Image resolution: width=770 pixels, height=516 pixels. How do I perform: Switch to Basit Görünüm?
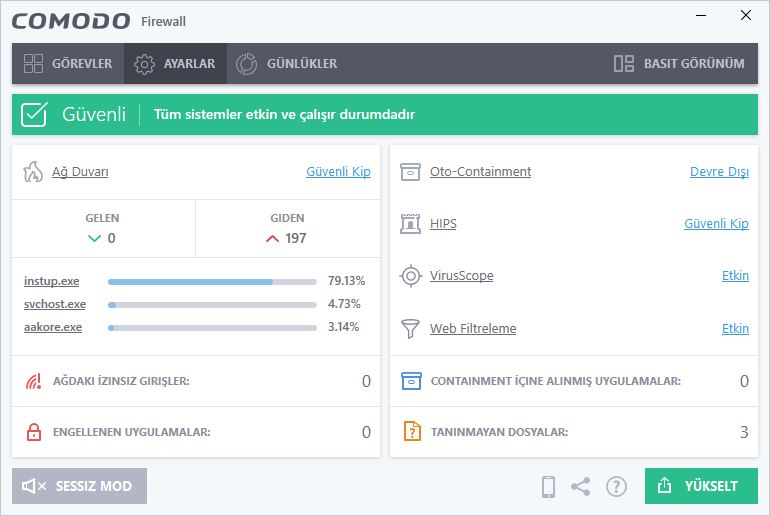click(680, 63)
